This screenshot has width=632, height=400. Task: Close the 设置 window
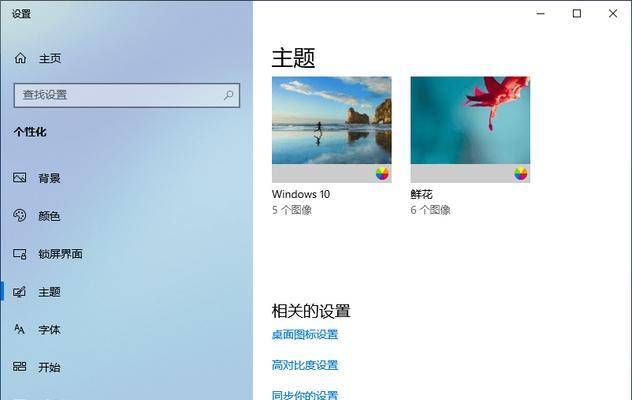click(x=613, y=14)
